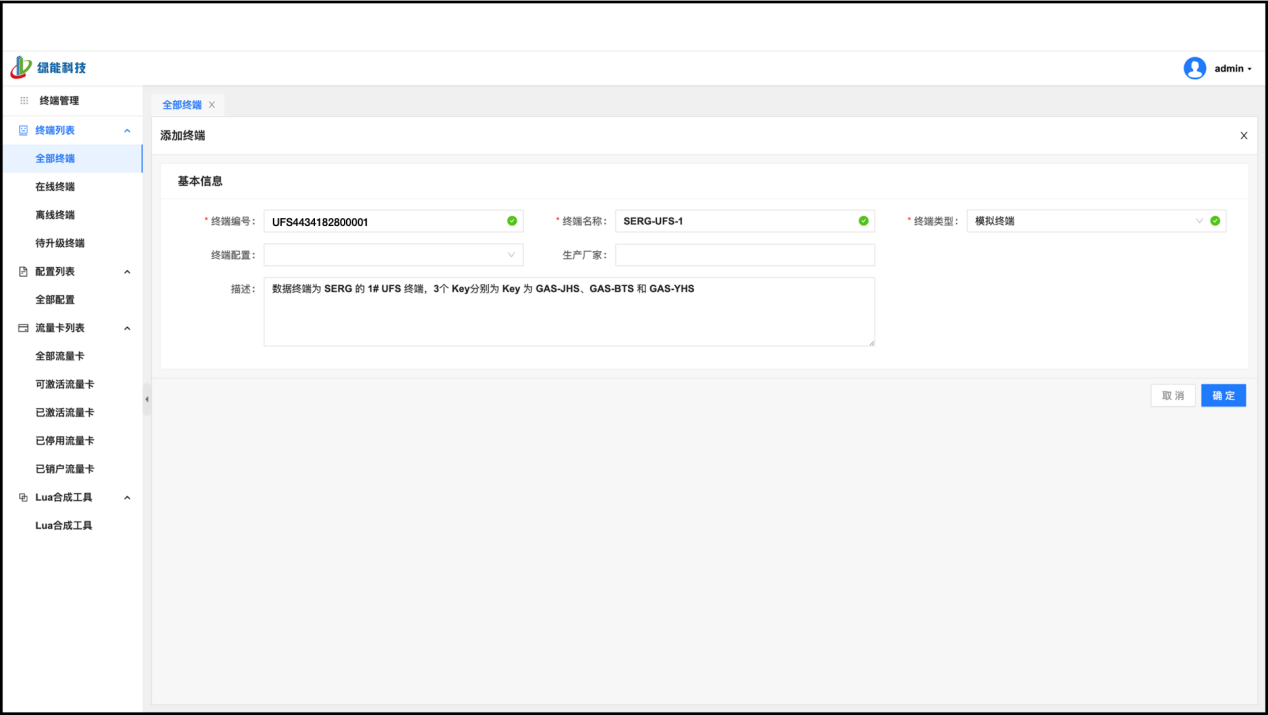Select 在线终端 in the sidebar
The image size is (1268, 715).
click(55, 187)
